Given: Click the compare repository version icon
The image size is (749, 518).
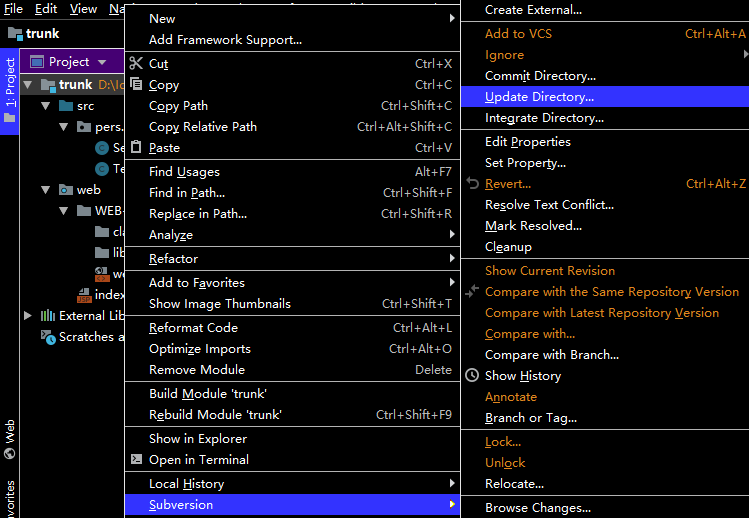Looking at the screenshot, I should (x=472, y=291).
